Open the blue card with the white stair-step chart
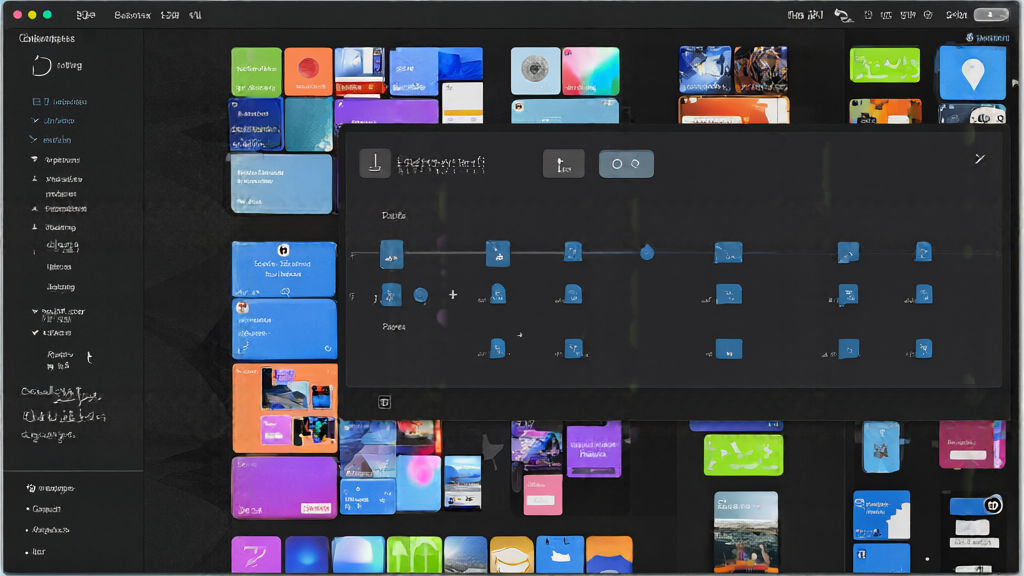1024x576 pixels. pos(882,515)
